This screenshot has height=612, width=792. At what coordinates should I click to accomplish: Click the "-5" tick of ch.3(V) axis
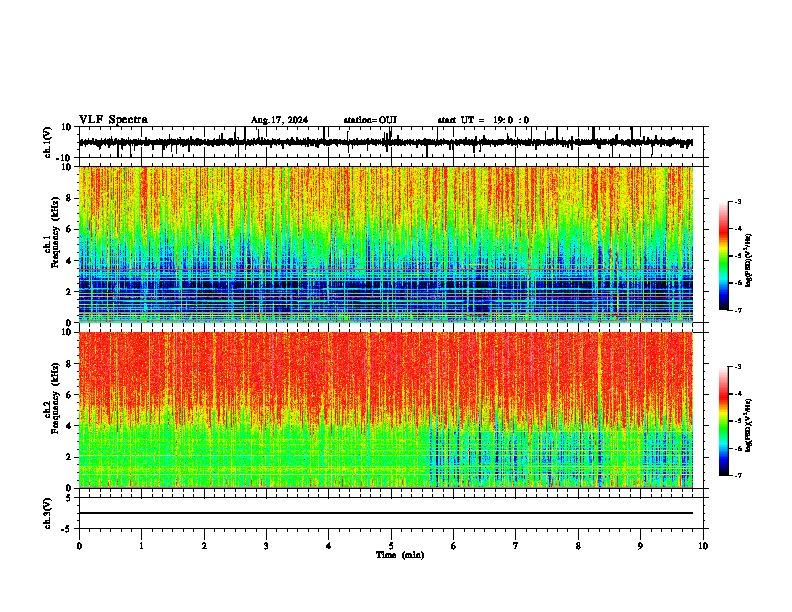(67, 529)
